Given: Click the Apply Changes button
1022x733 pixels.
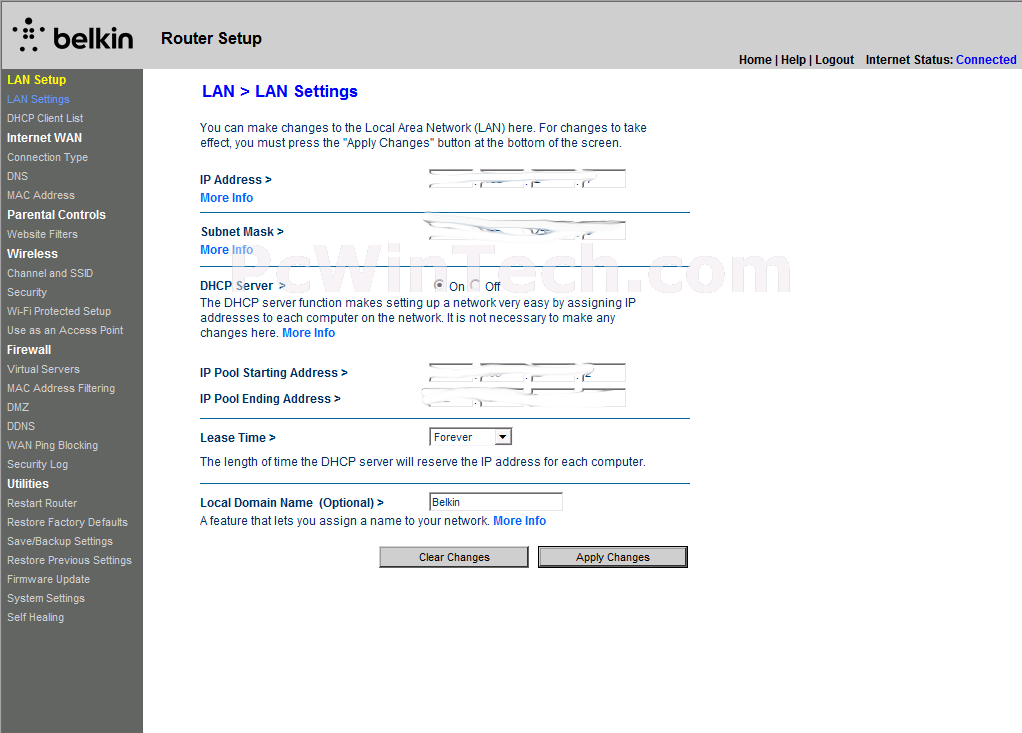Looking at the screenshot, I should pyautogui.click(x=613, y=557).
